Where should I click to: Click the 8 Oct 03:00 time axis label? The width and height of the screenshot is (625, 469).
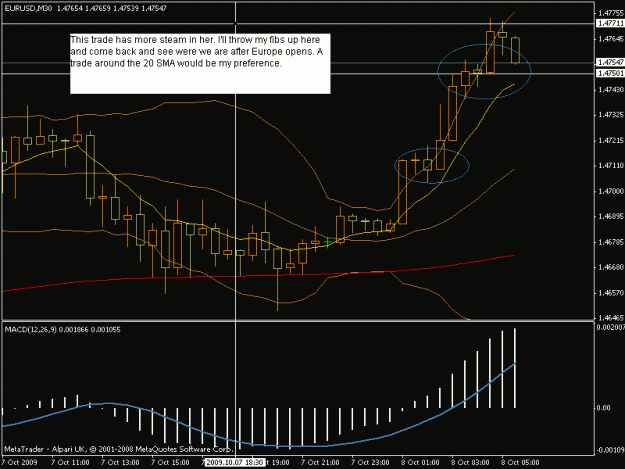pyautogui.click(x=470, y=462)
